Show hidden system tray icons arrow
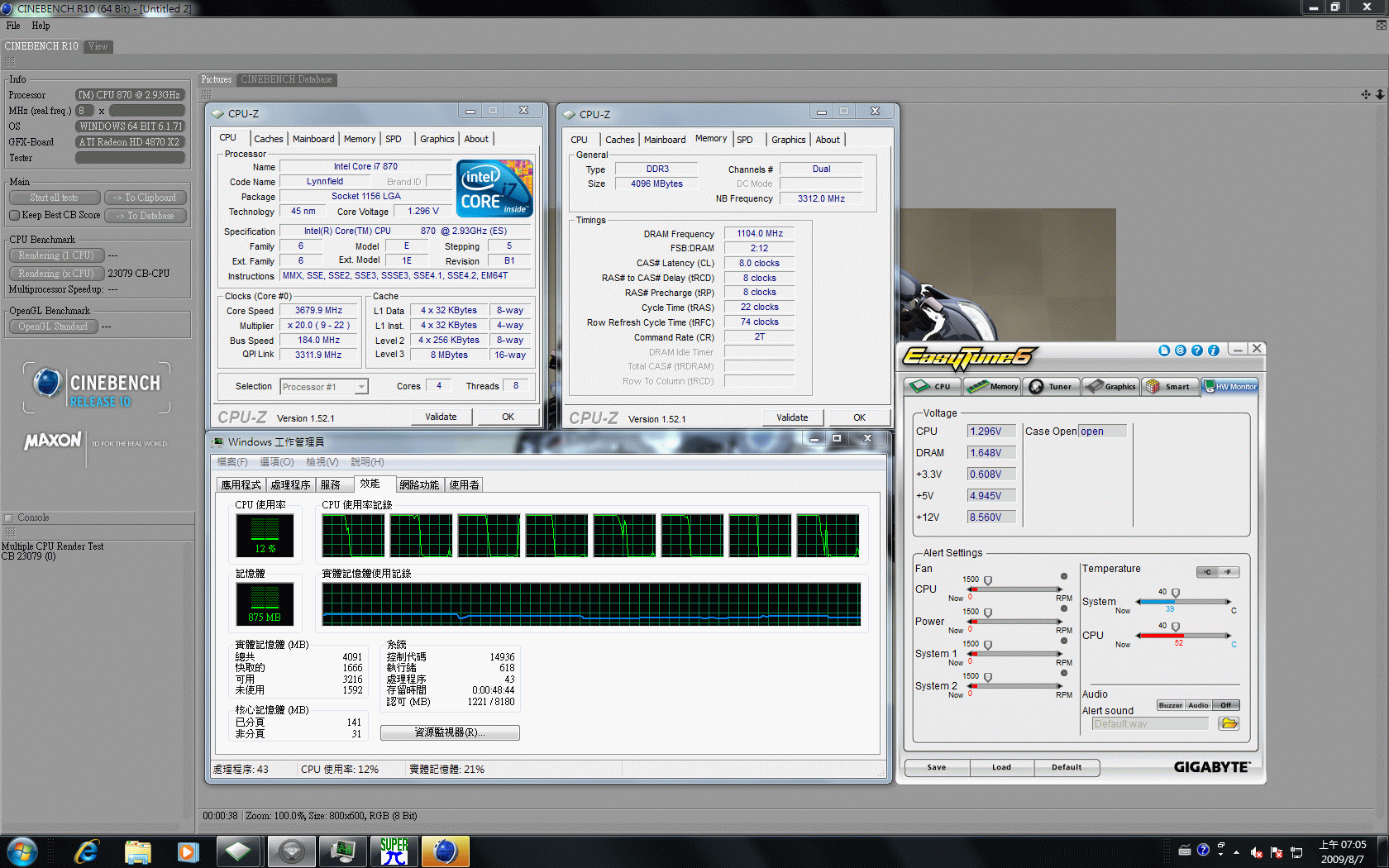Viewport: 1389px width, 868px height. coord(1236,851)
